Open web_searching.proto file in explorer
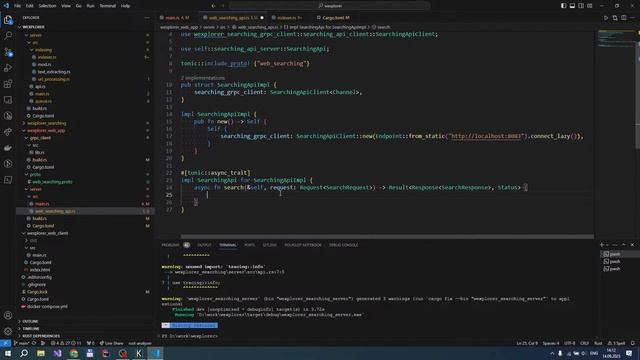 (52, 182)
